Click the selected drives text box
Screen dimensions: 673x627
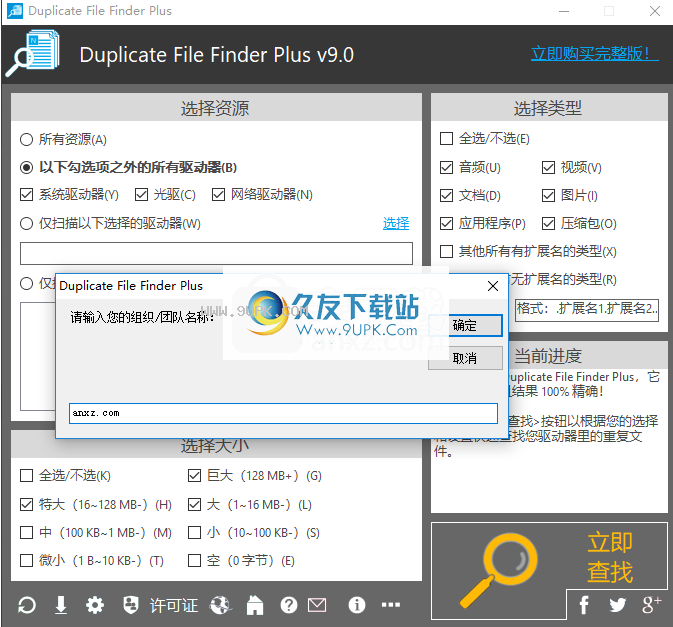216,253
